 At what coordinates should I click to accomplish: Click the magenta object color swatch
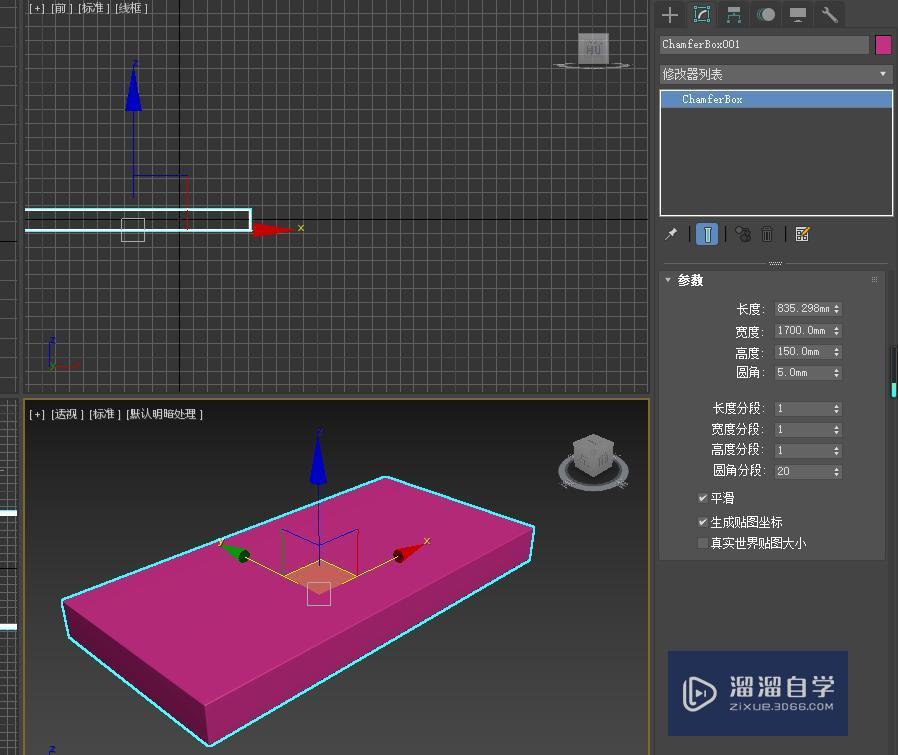click(x=883, y=45)
